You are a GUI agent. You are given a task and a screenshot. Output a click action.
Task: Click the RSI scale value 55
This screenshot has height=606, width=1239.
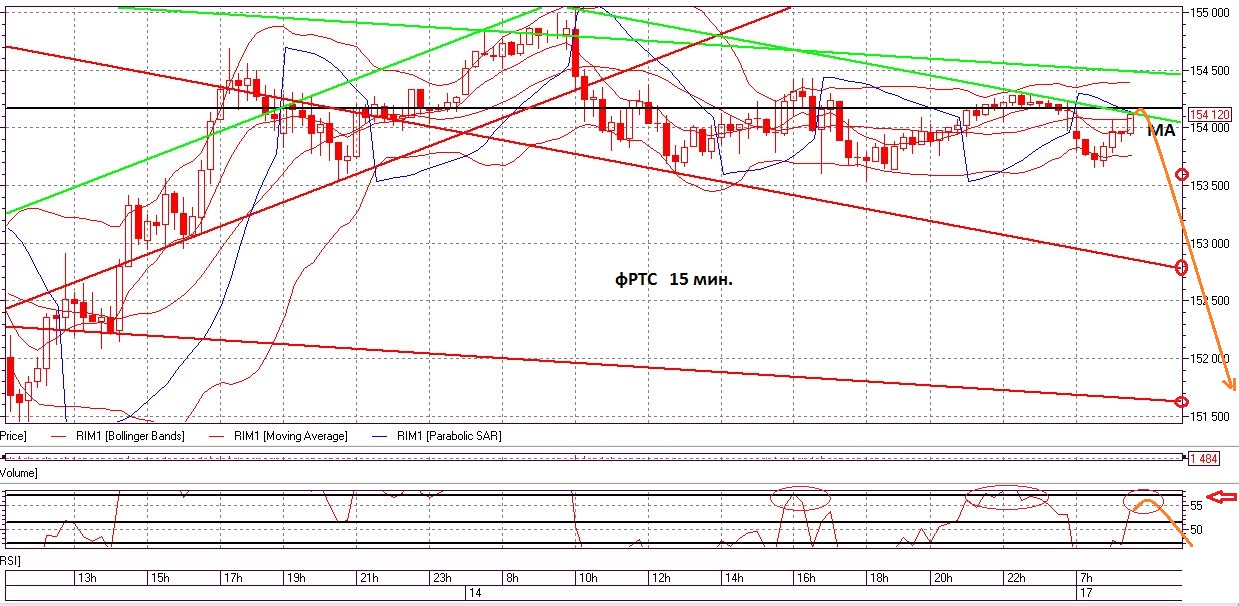pyautogui.click(x=1196, y=506)
